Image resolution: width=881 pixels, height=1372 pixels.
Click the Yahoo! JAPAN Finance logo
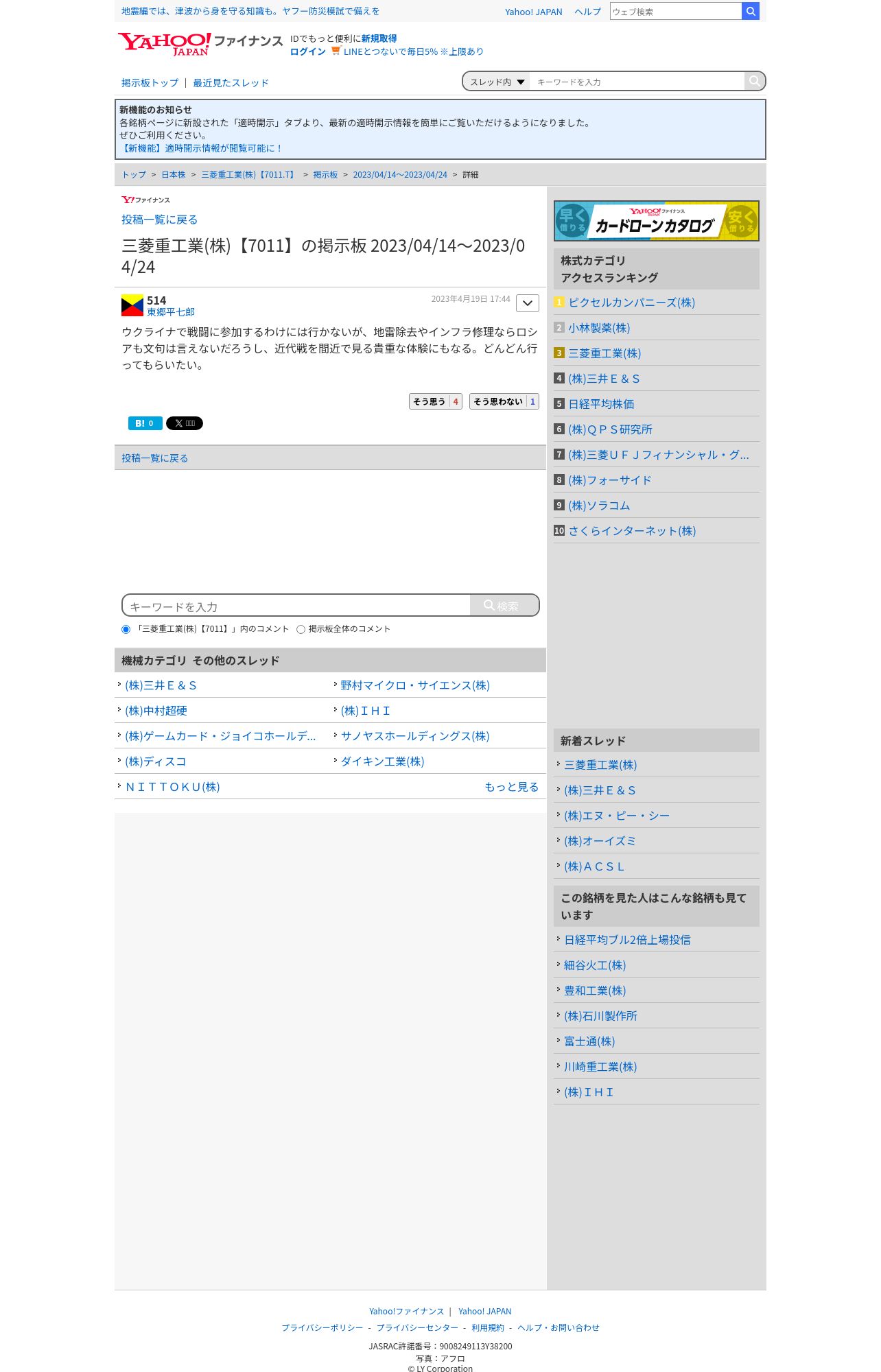point(200,44)
